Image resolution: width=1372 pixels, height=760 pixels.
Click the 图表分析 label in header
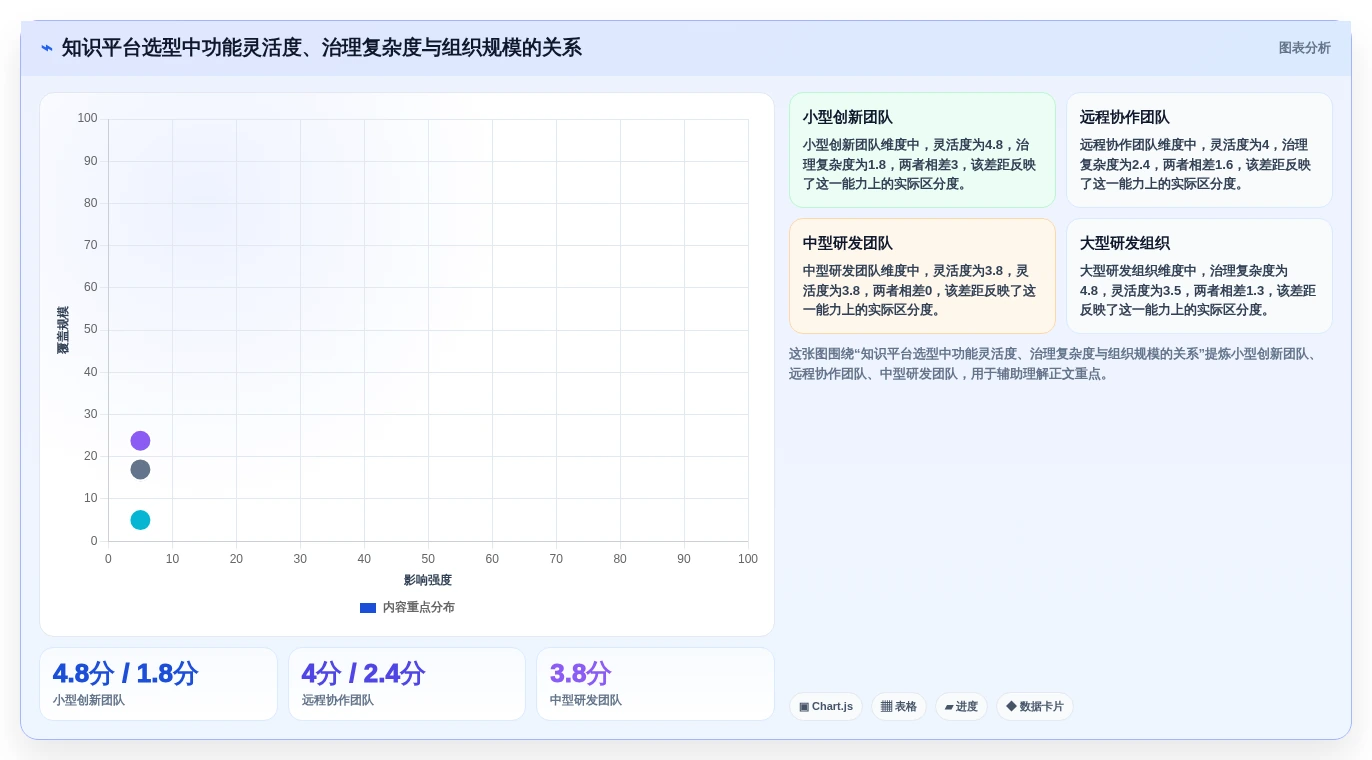[x=1304, y=48]
